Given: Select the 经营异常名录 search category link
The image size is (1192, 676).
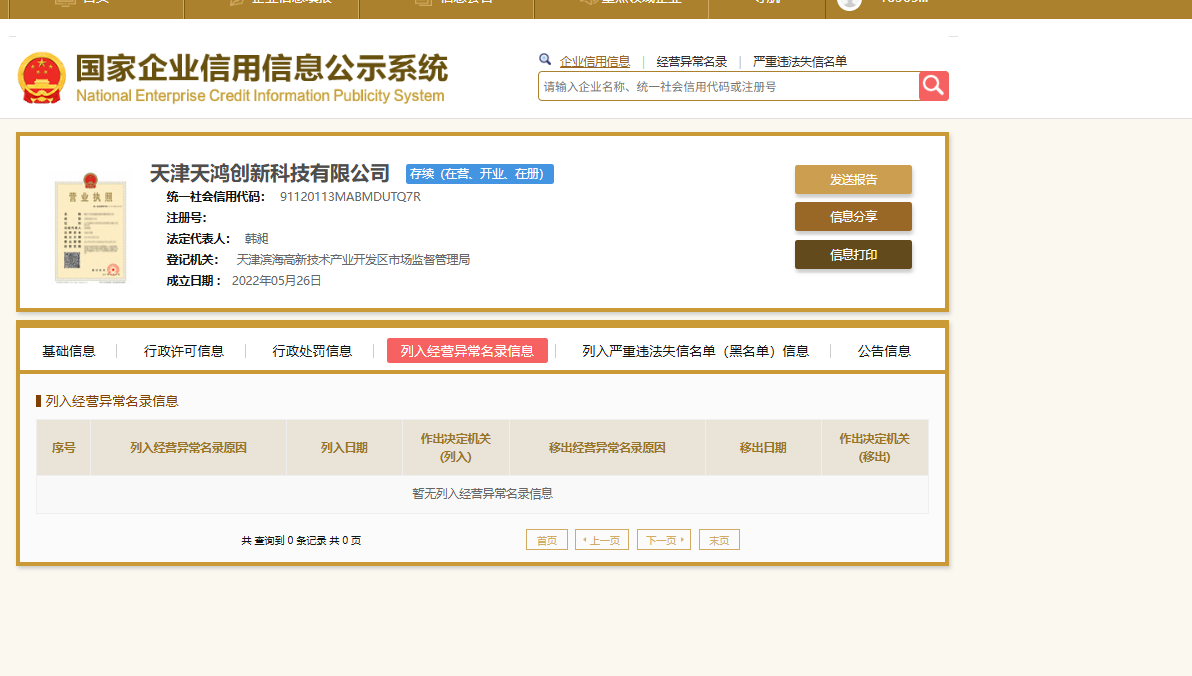Looking at the screenshot, I should pyautogui.click(x=691, y=62).
